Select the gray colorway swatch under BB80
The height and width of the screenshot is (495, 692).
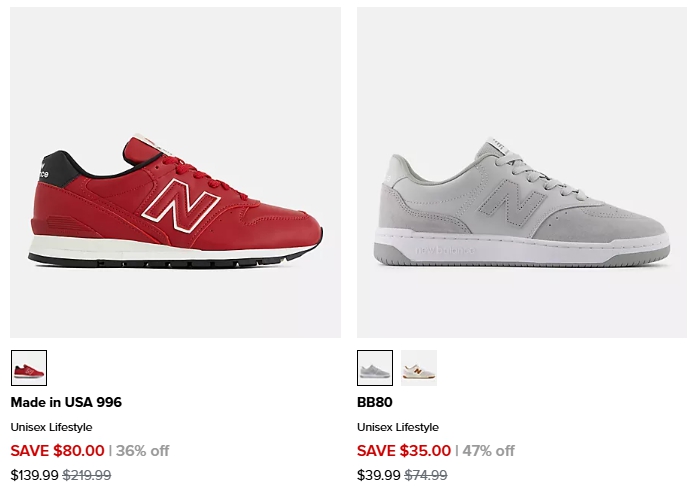tap(375, 368)
